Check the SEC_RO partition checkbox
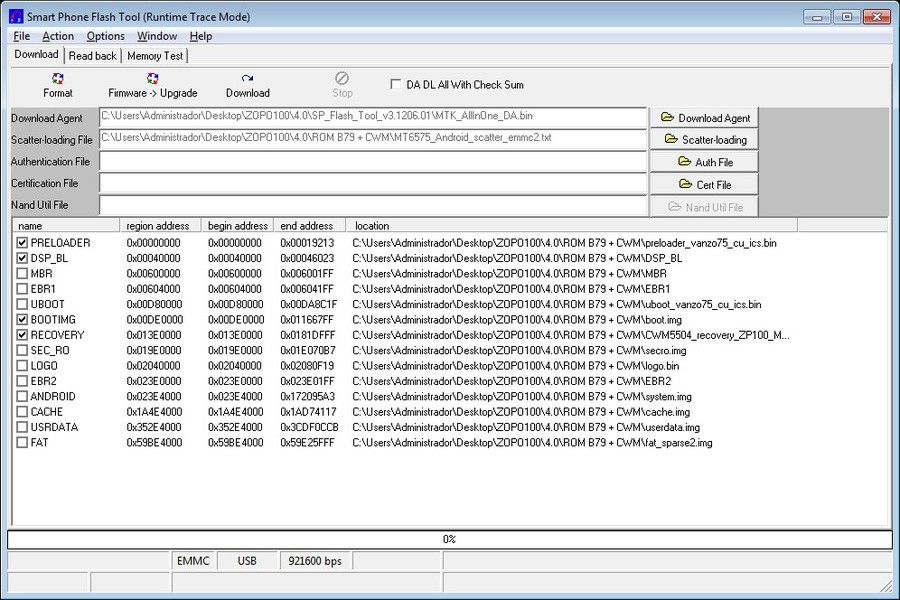The image size is (900, 600). point(22,350)
